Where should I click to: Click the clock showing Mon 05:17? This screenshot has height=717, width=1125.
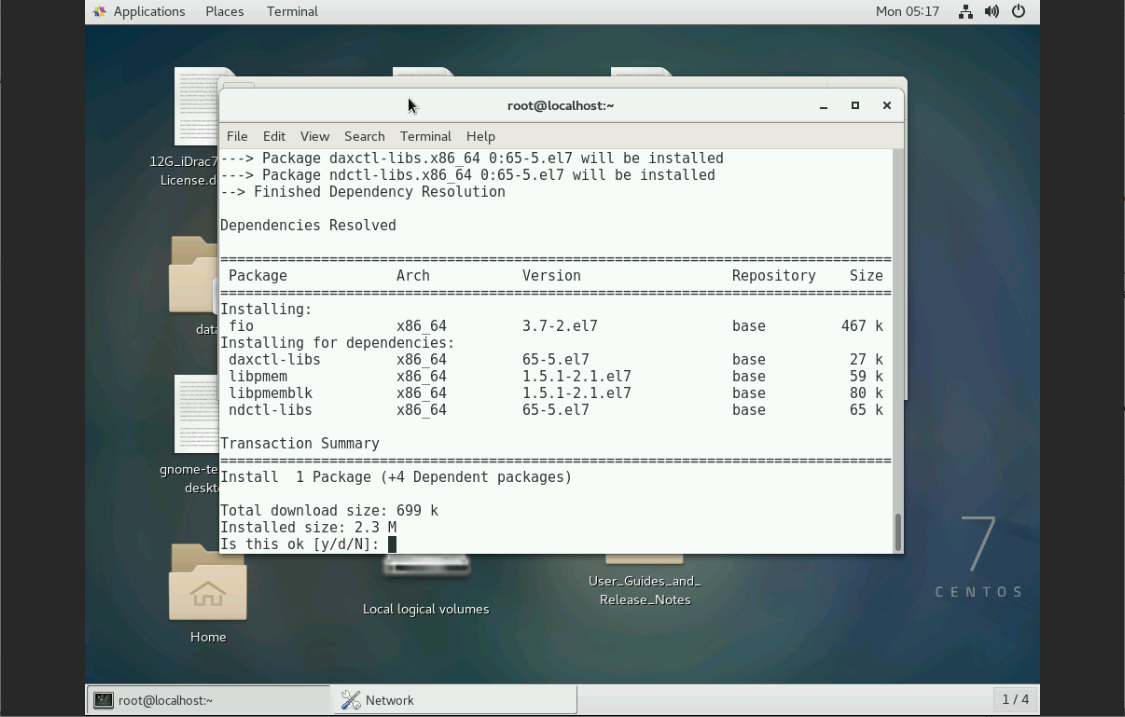pyautogui.click(x=907, y=11)
